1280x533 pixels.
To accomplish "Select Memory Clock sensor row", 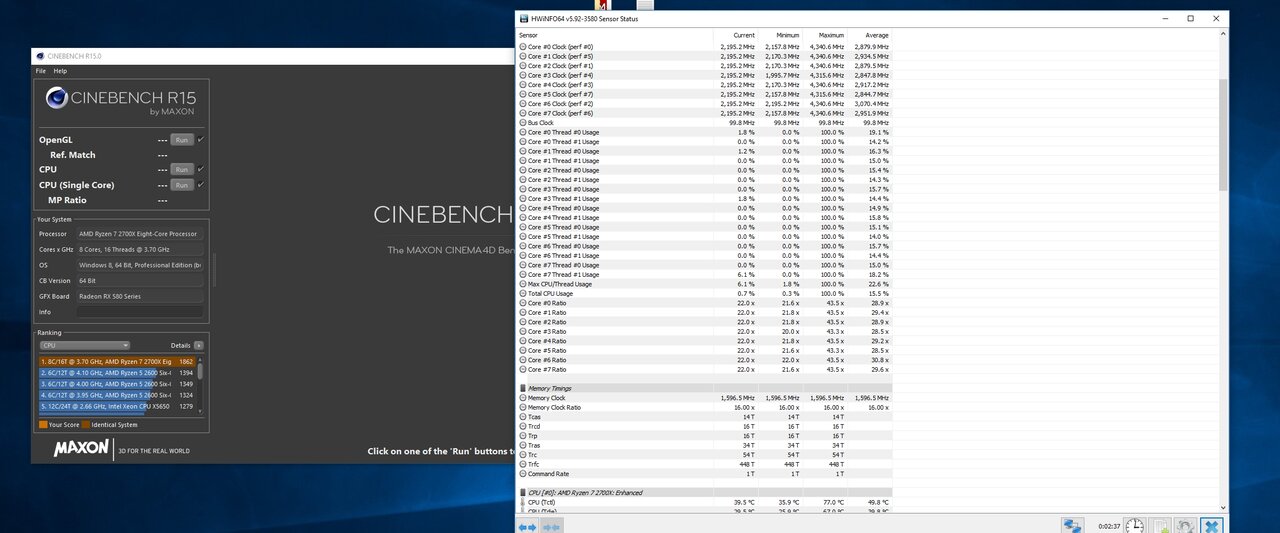I will pos(704,398).
